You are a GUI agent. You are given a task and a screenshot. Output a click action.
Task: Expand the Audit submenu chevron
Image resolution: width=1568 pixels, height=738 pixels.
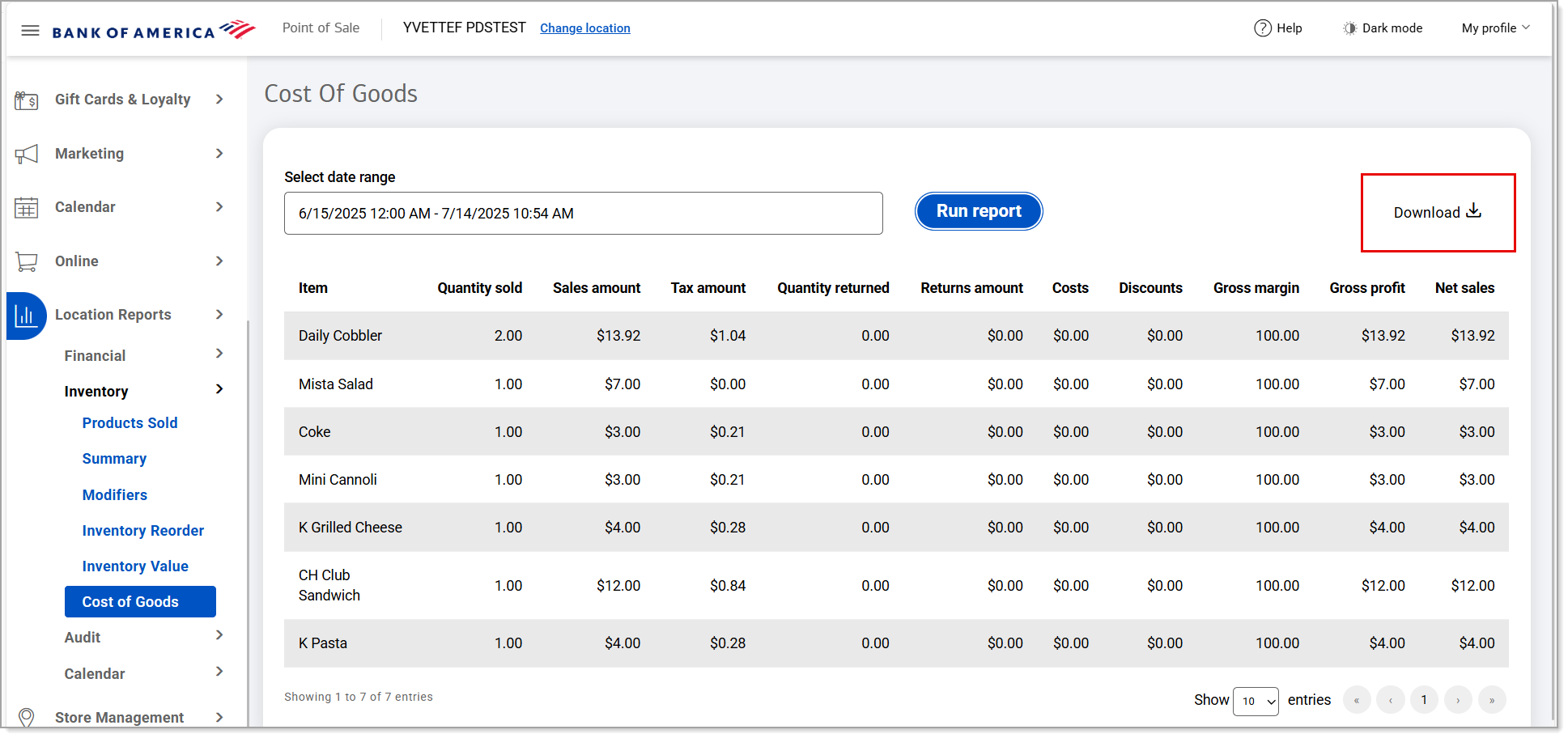(x=219, y=636)
